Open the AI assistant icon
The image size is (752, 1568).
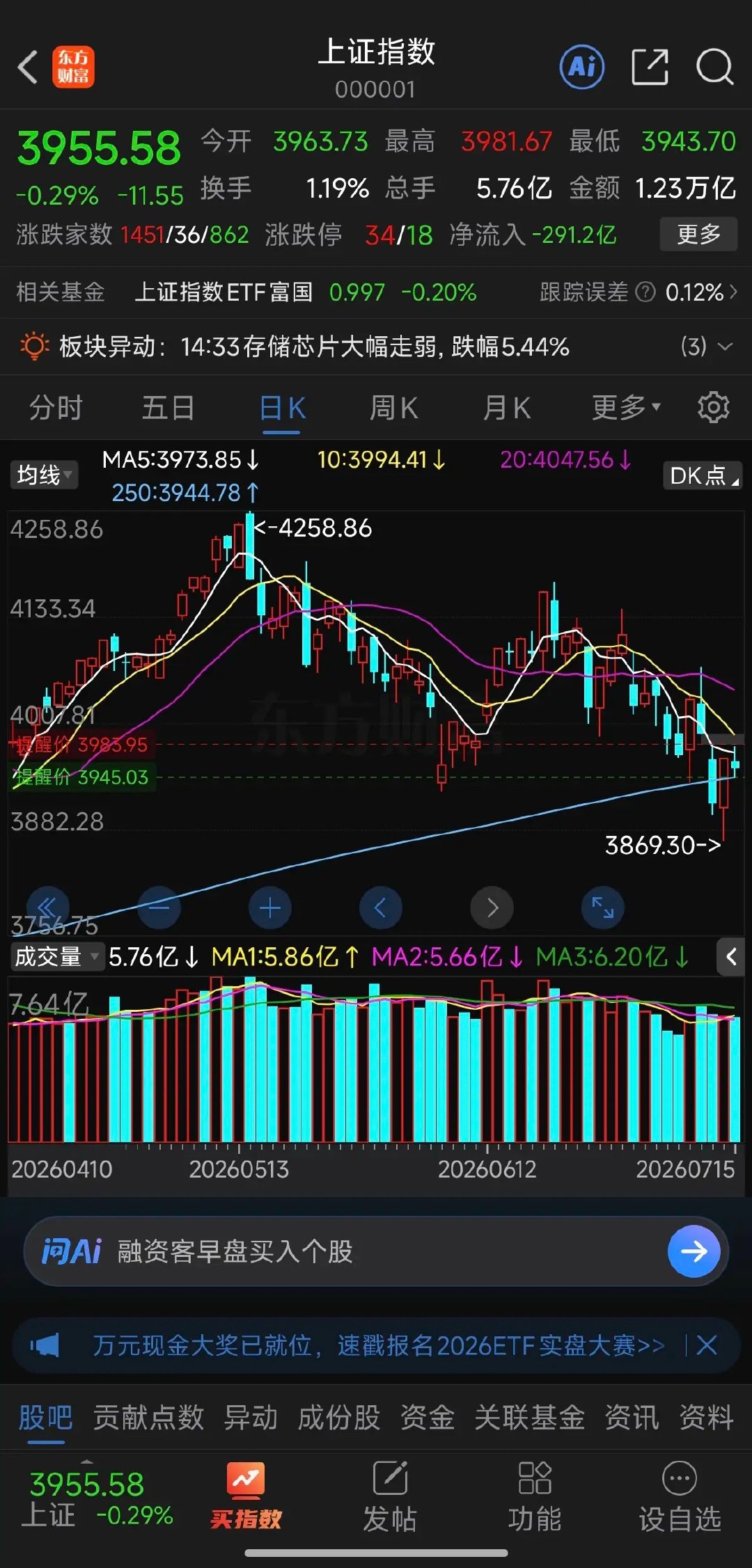point(582,67)
